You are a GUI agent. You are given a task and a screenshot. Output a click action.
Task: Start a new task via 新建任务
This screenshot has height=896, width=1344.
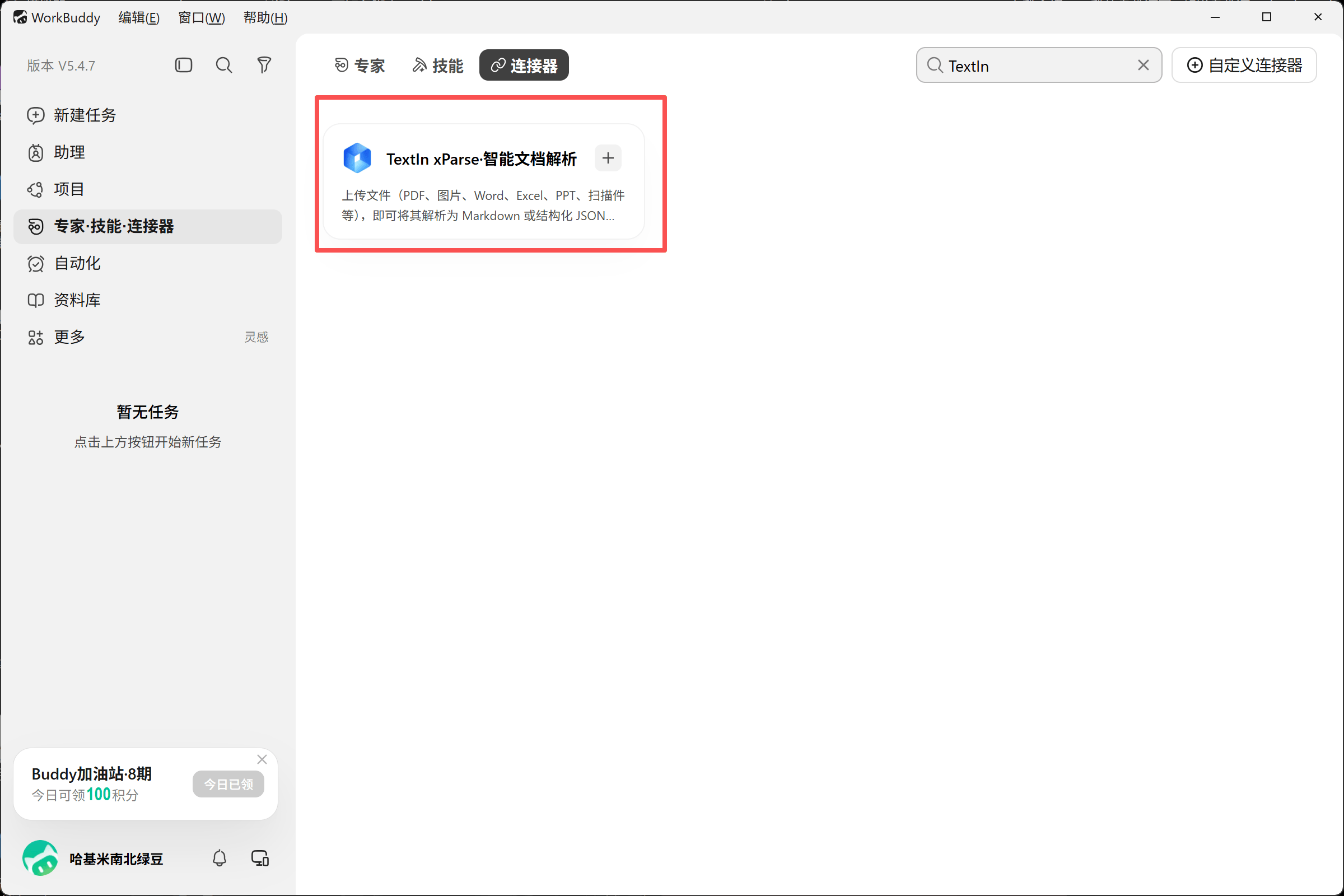tap(147, 115)
